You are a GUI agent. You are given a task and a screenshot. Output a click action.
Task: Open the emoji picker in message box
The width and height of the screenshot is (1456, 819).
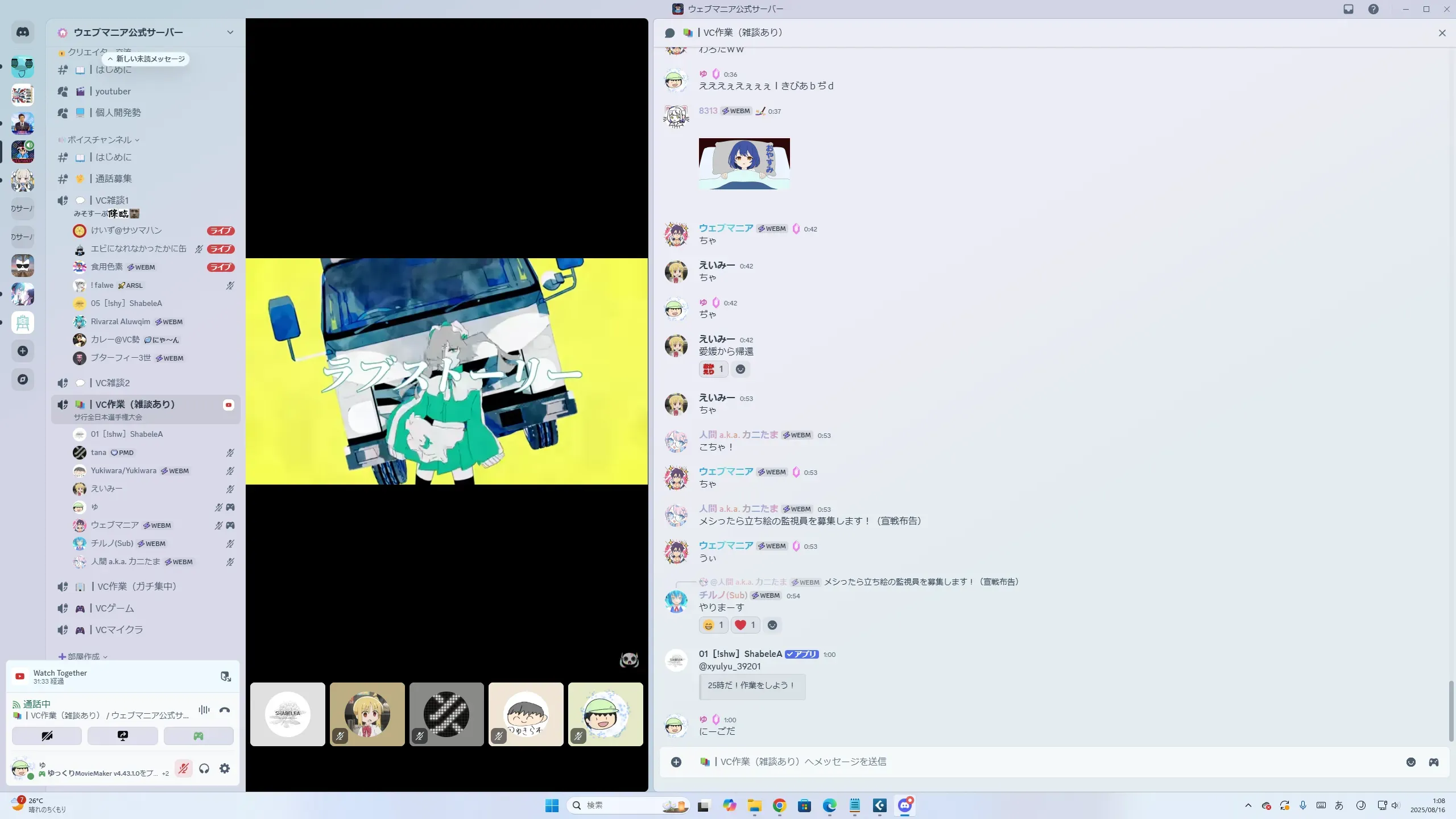click(1411, 762)
